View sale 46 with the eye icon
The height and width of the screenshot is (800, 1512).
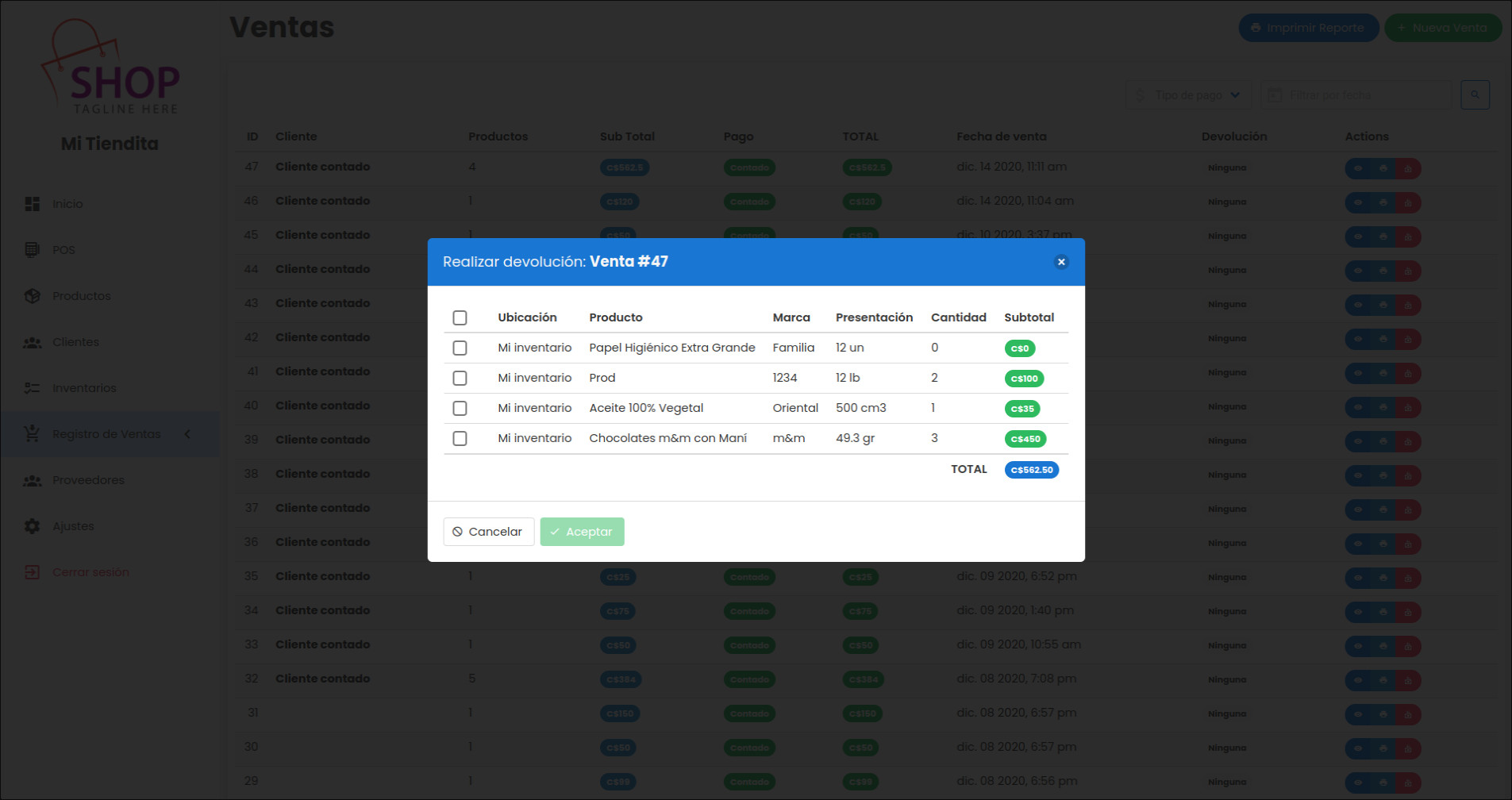(1358, 202)
